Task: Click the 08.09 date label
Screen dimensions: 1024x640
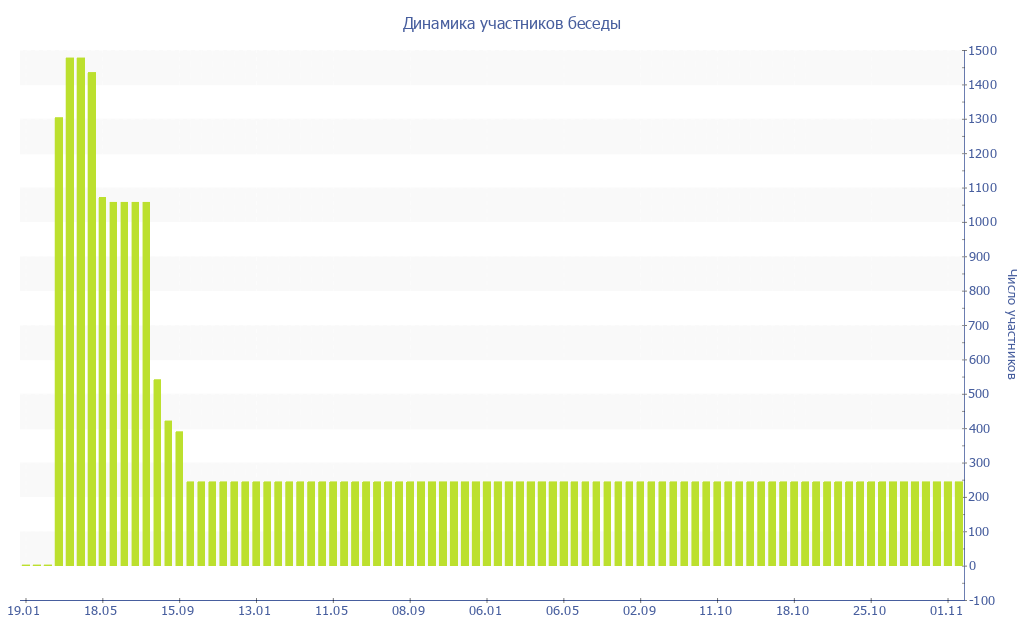Action: click(x=409, y=611)
